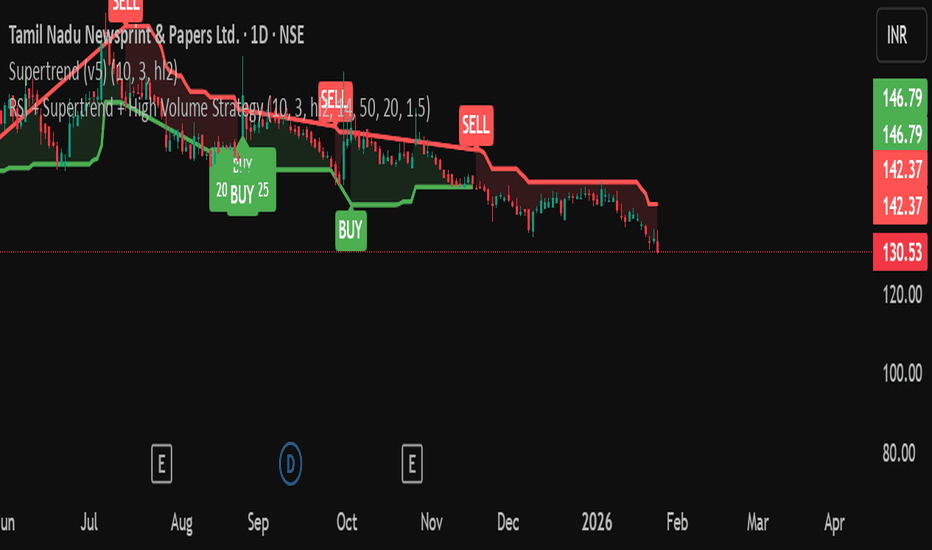The height and width of the screenshot is (550, 932).
Task: Click the green BUY label below October candles
Action: click(351, 230)
